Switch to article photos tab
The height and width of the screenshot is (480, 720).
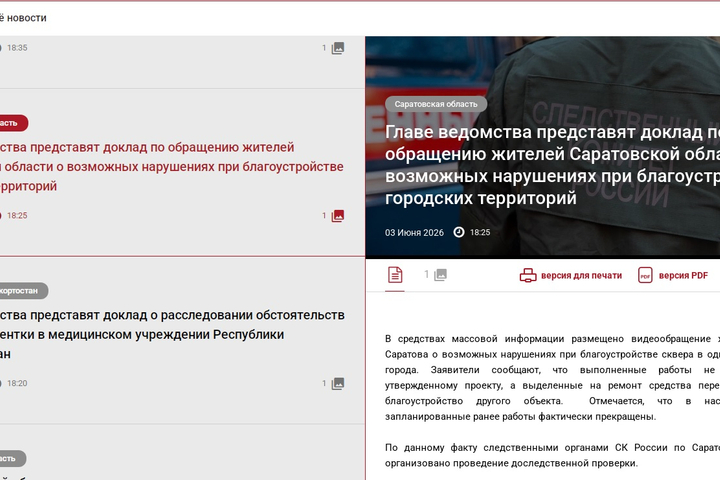435,275
